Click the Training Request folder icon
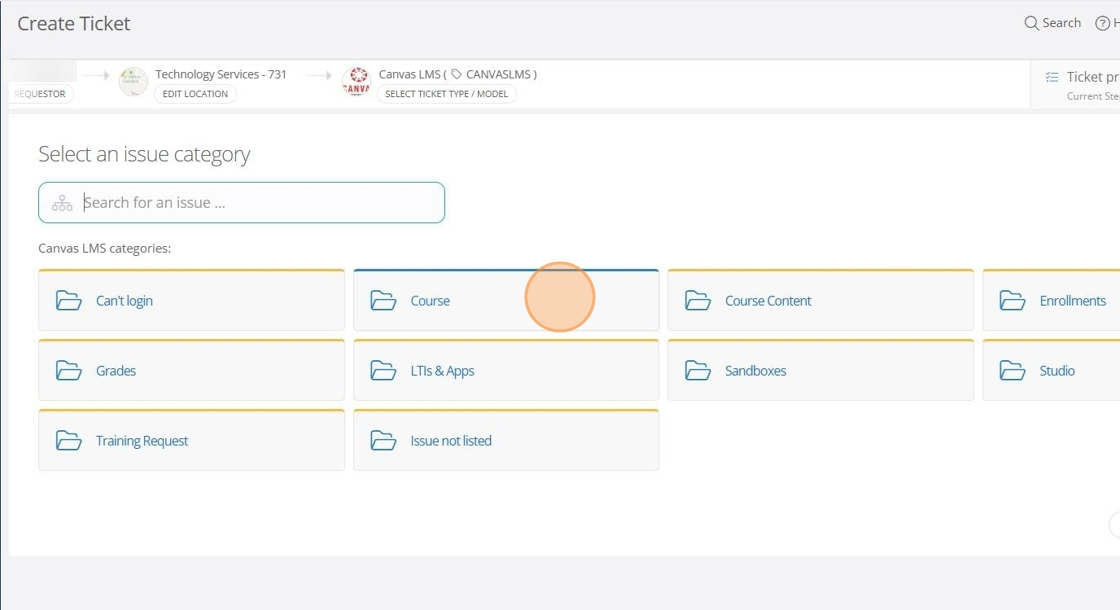 69,441
